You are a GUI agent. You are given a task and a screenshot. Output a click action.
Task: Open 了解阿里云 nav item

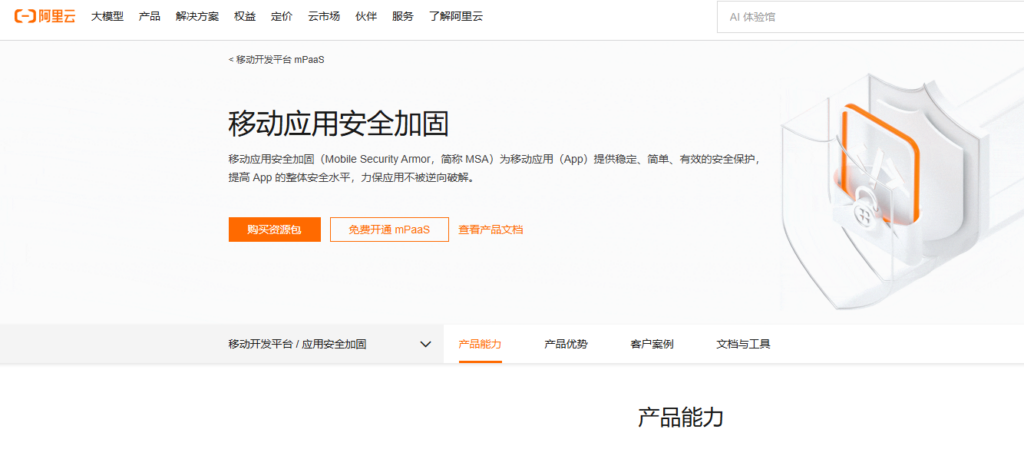[456, 17]
